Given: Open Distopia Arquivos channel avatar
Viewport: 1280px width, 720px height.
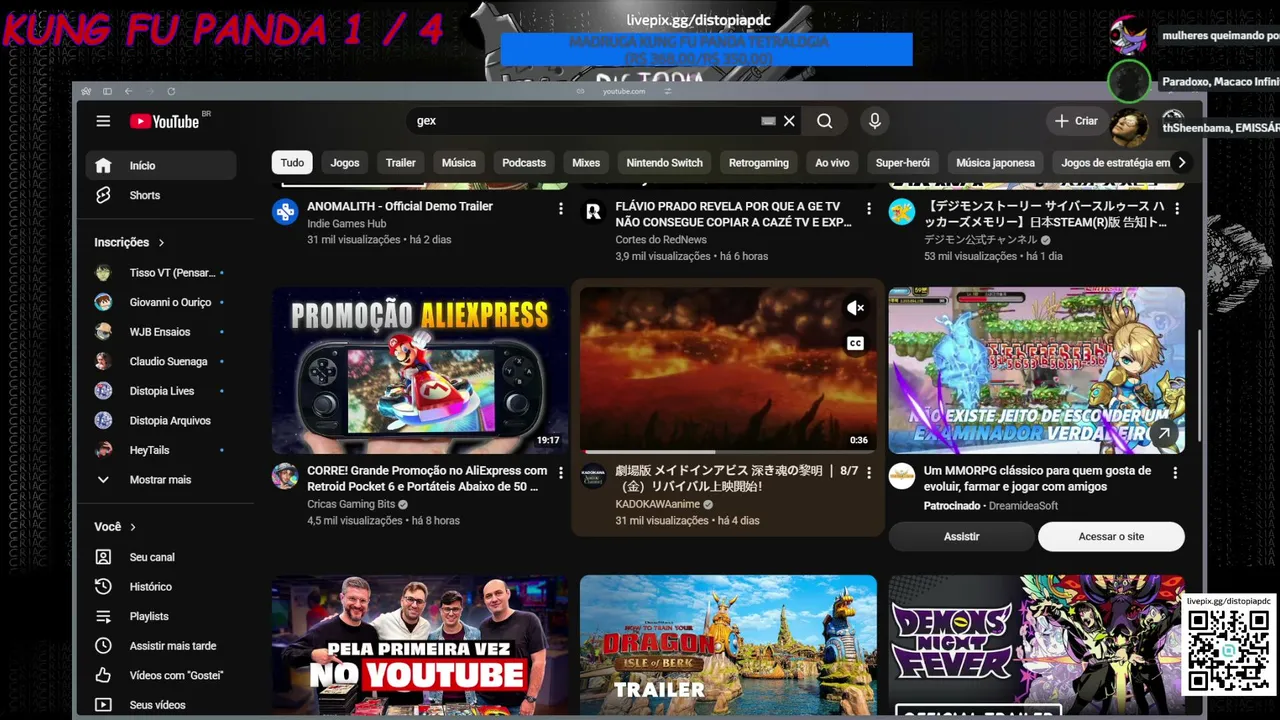Looking at the screenshot, I should pyautogui.click(x=103, y=421).
